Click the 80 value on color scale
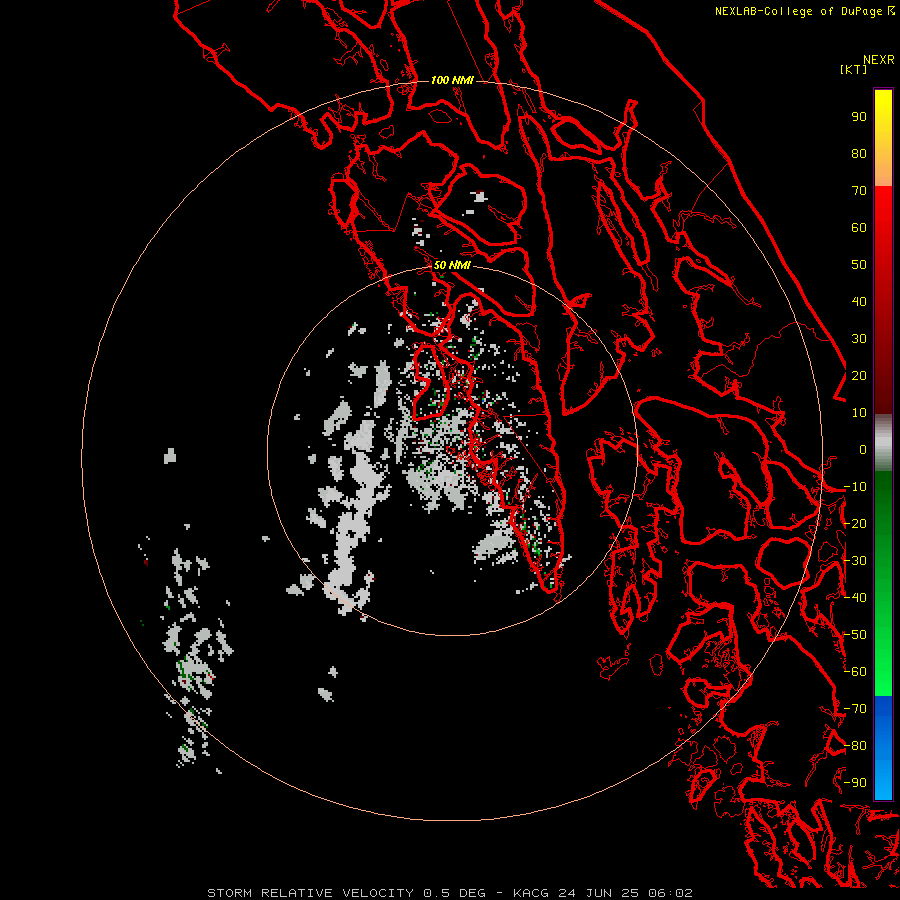This screenshot has height=900, width=900. click(859, 154)
